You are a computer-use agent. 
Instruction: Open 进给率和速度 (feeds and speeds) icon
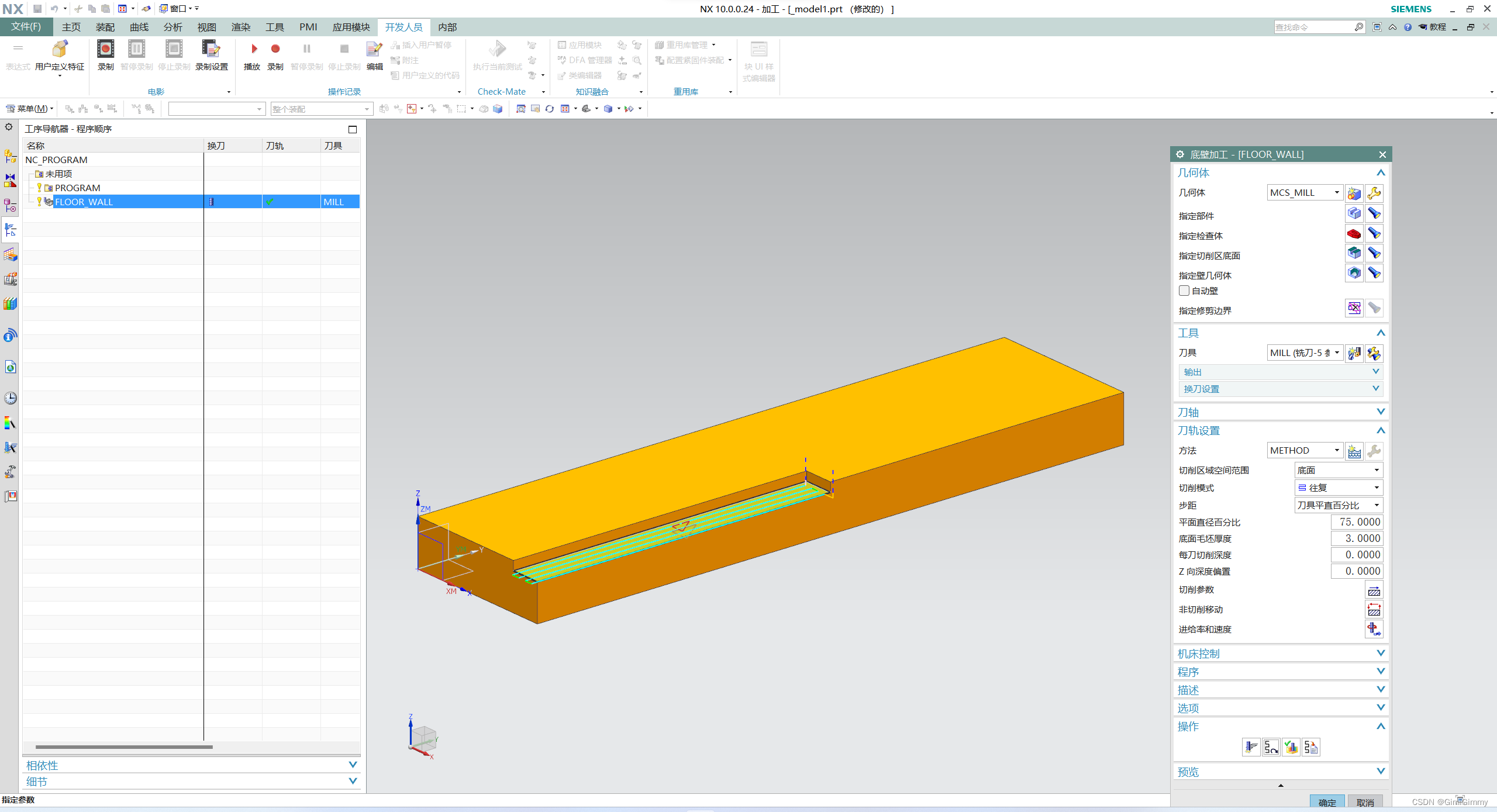(x=1374, y=630)
